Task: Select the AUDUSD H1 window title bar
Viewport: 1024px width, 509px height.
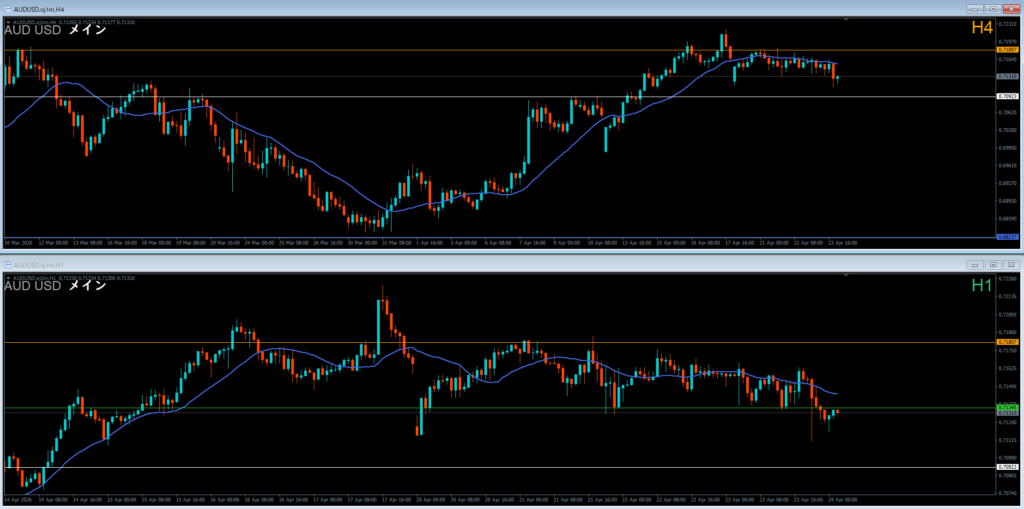Action: coord(400,265)
